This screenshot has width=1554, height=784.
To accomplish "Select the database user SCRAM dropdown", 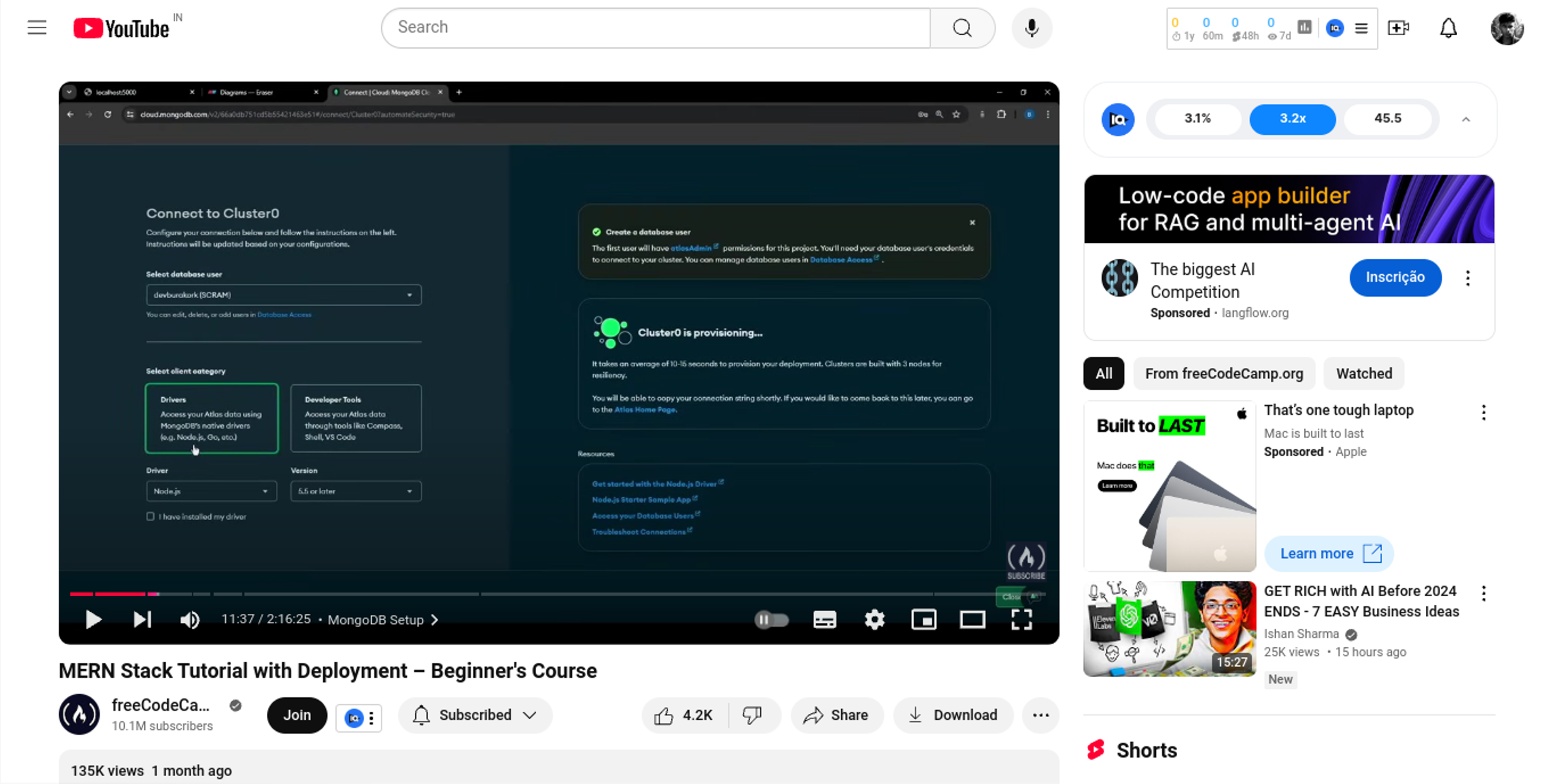I will tap(283, 294).
